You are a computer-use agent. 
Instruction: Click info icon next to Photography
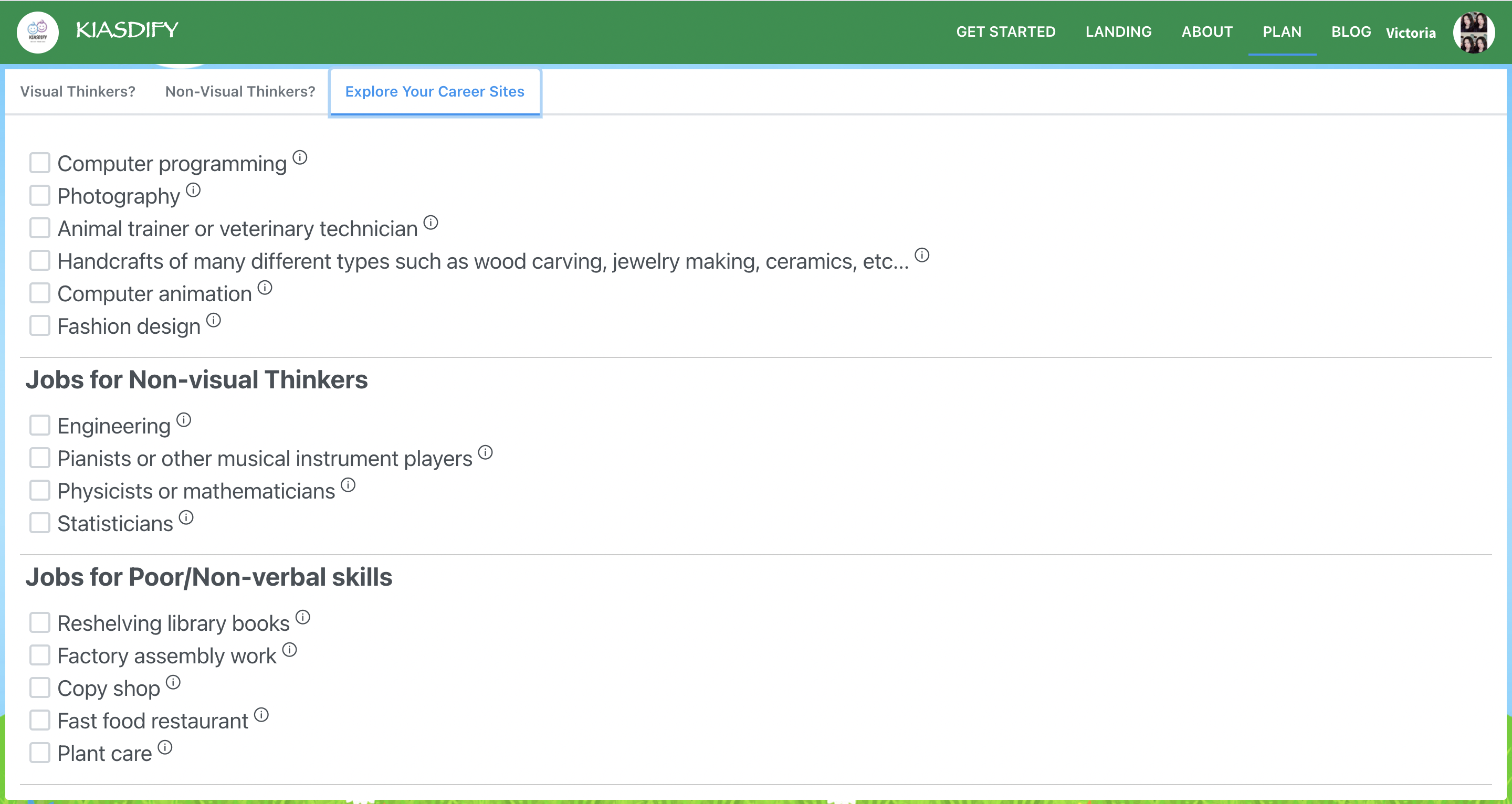click(193, 190)
